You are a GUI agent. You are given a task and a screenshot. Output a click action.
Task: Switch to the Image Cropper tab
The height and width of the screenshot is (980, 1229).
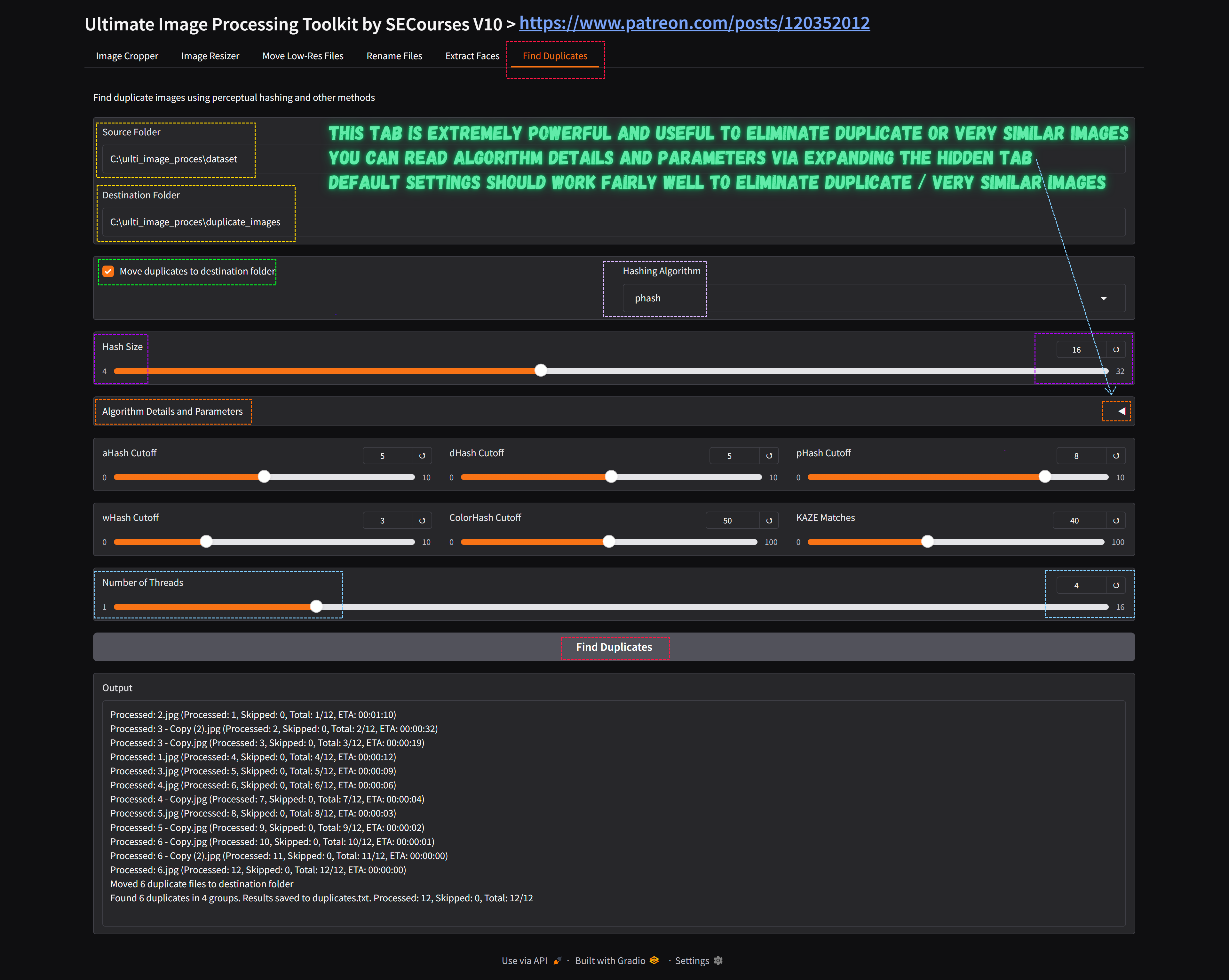[127, 56]
